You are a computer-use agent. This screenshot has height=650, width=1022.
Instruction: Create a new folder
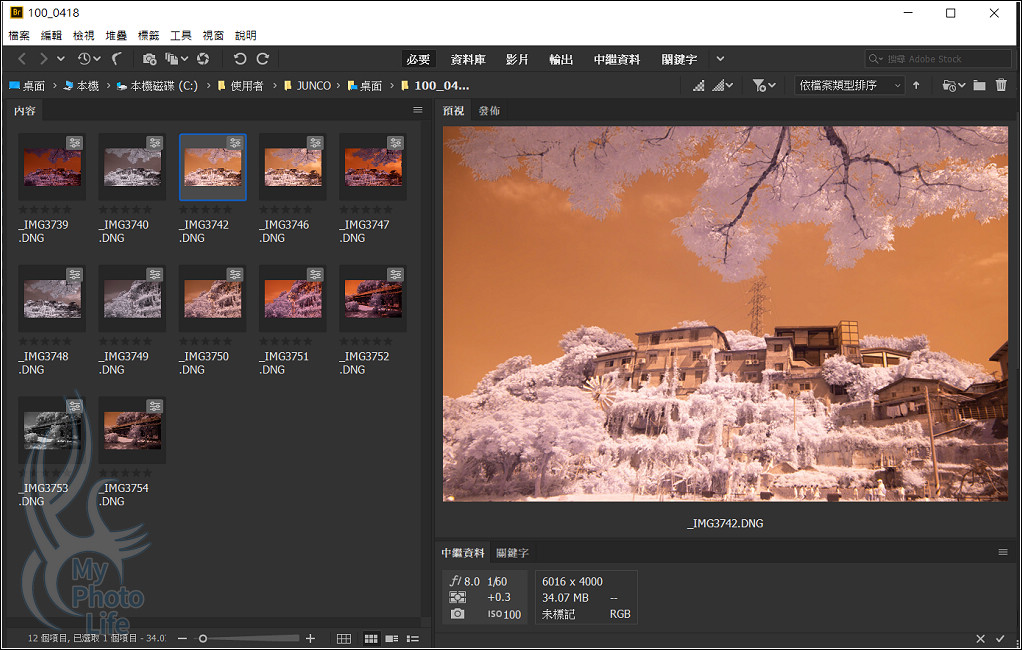979,86
